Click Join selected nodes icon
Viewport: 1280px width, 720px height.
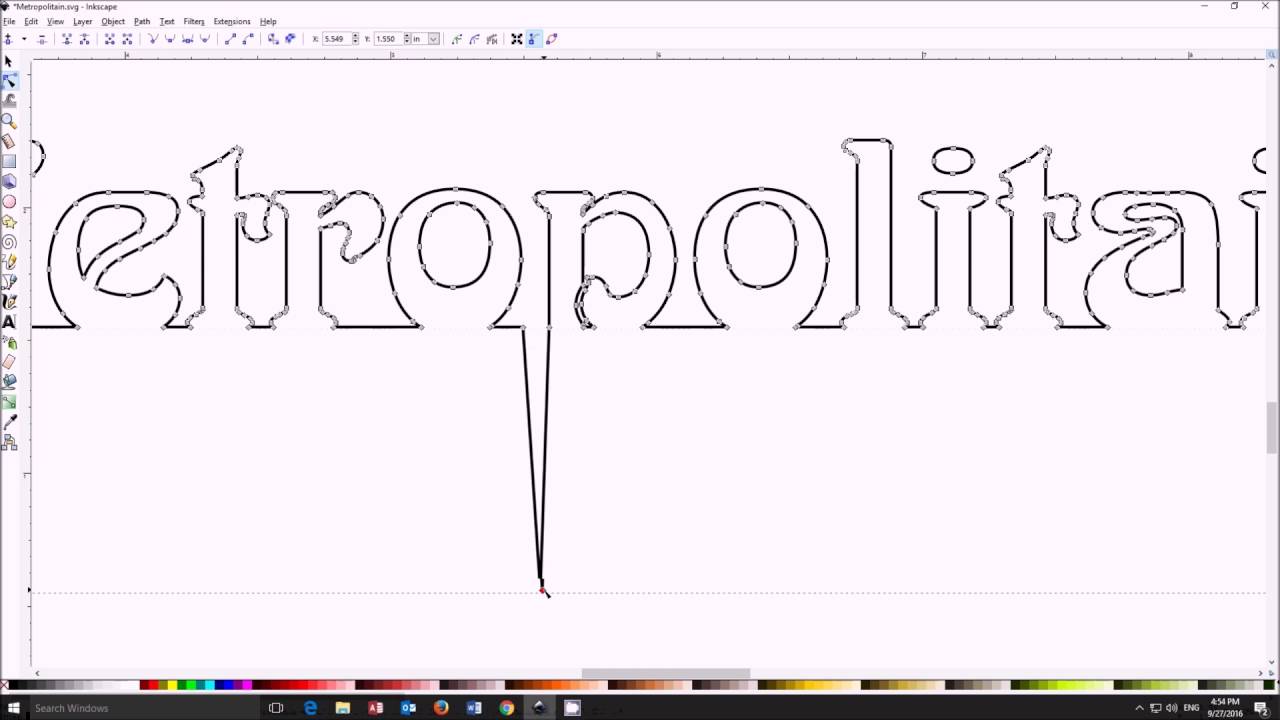click(x=67, y=39)
